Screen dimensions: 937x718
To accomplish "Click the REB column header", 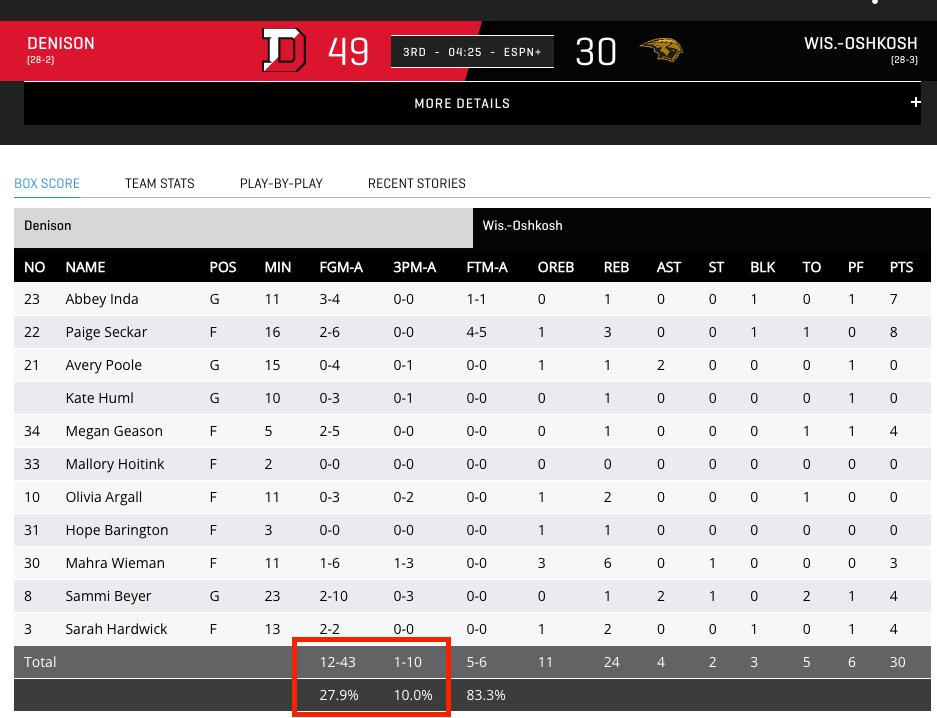I will point(616,267).
